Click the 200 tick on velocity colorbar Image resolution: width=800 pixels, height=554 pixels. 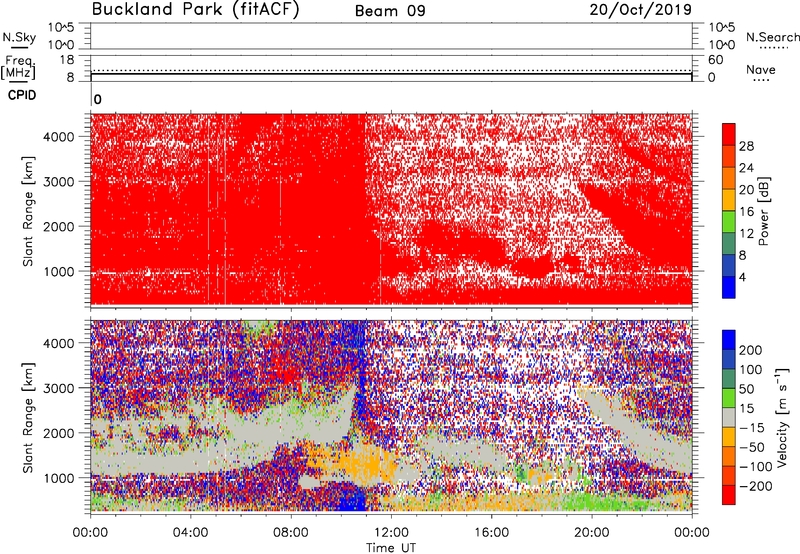(x=751, y=350)
